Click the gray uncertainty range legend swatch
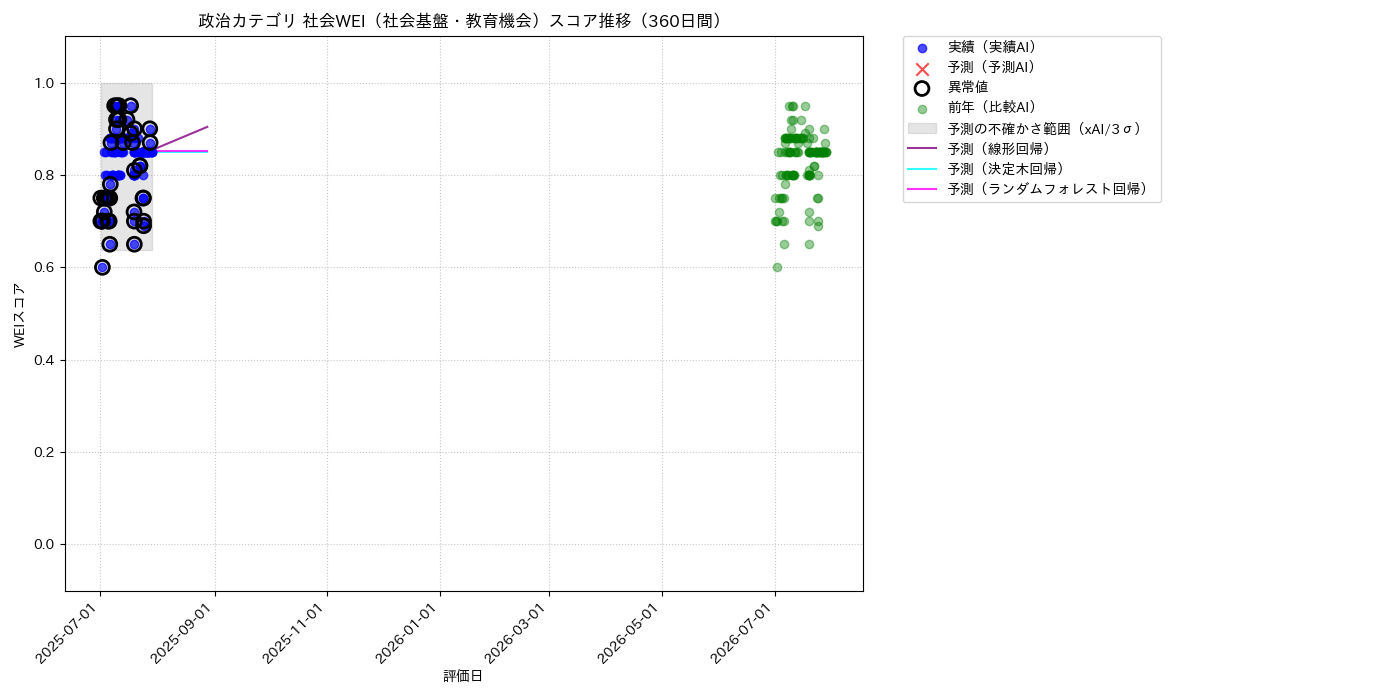The width and height of the screenshot is (1400, 700). pos(922,129)
